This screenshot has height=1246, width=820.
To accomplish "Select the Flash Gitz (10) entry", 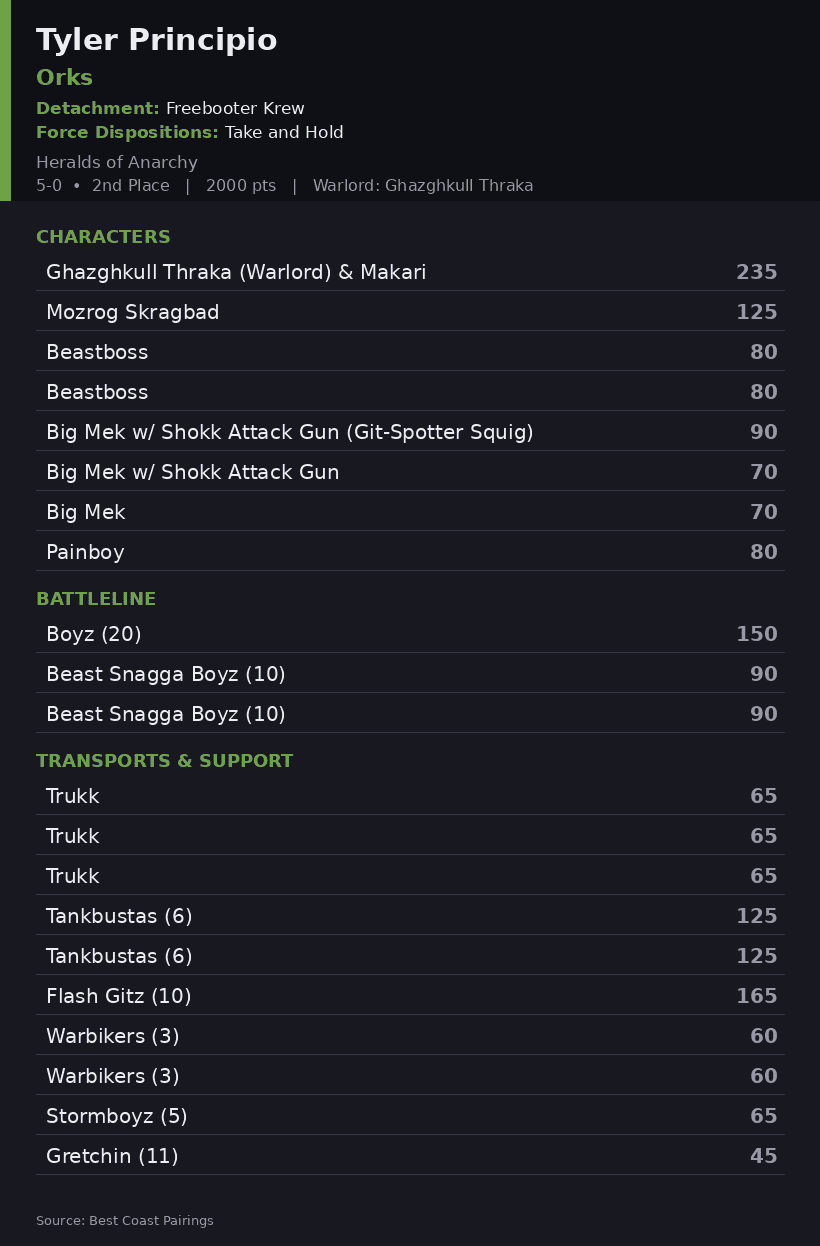I will (x=410, y=995).
